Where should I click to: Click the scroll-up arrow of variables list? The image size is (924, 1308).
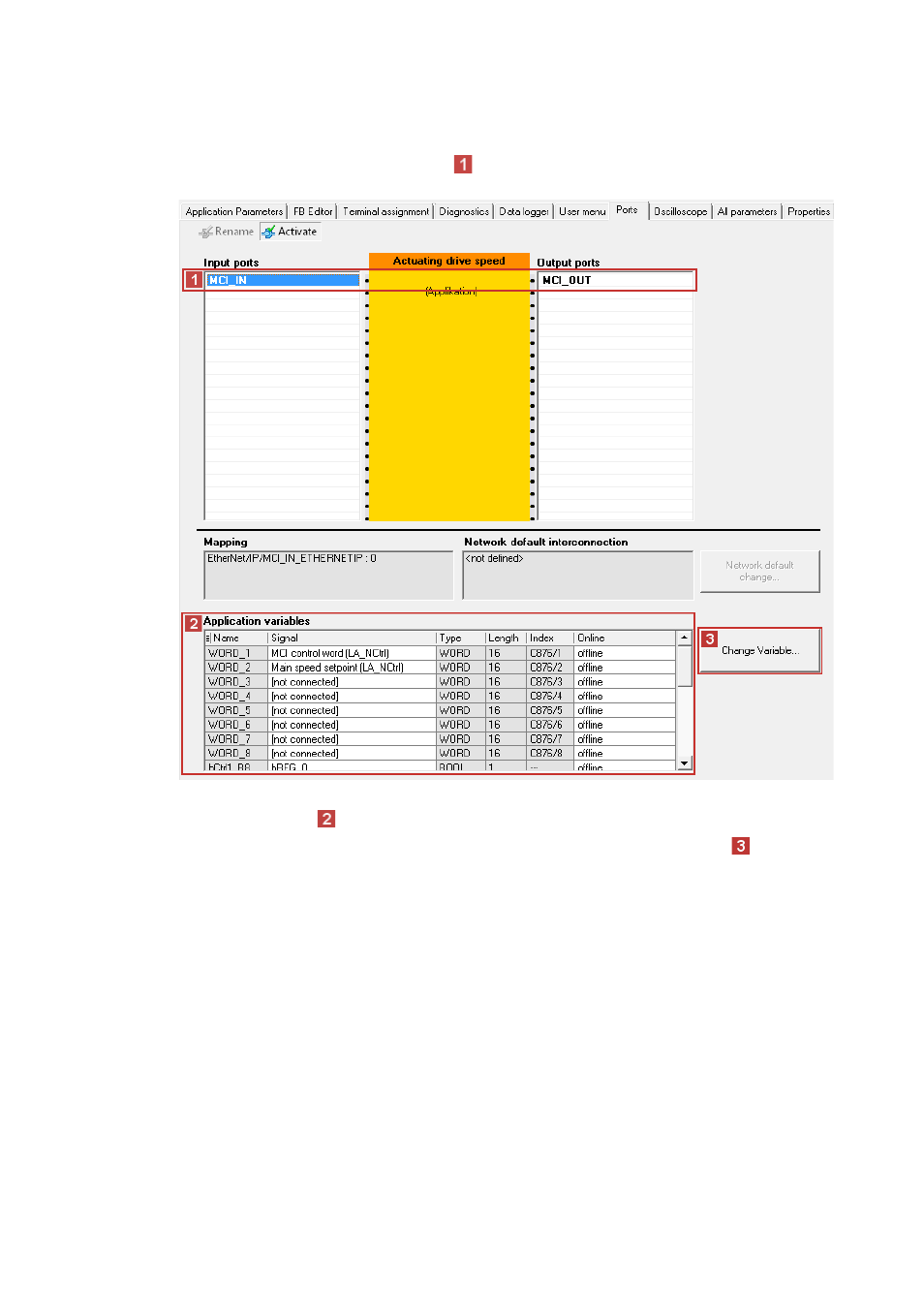pos(684,638)
